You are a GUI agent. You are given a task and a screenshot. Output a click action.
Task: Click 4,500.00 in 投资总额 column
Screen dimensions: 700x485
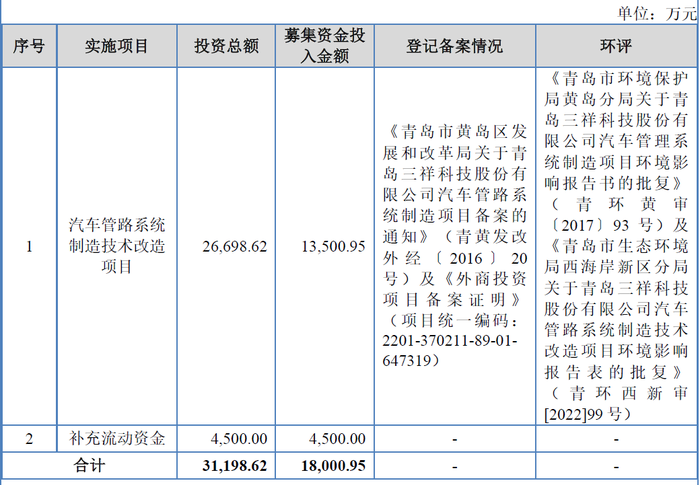click(x=239, y=439)
